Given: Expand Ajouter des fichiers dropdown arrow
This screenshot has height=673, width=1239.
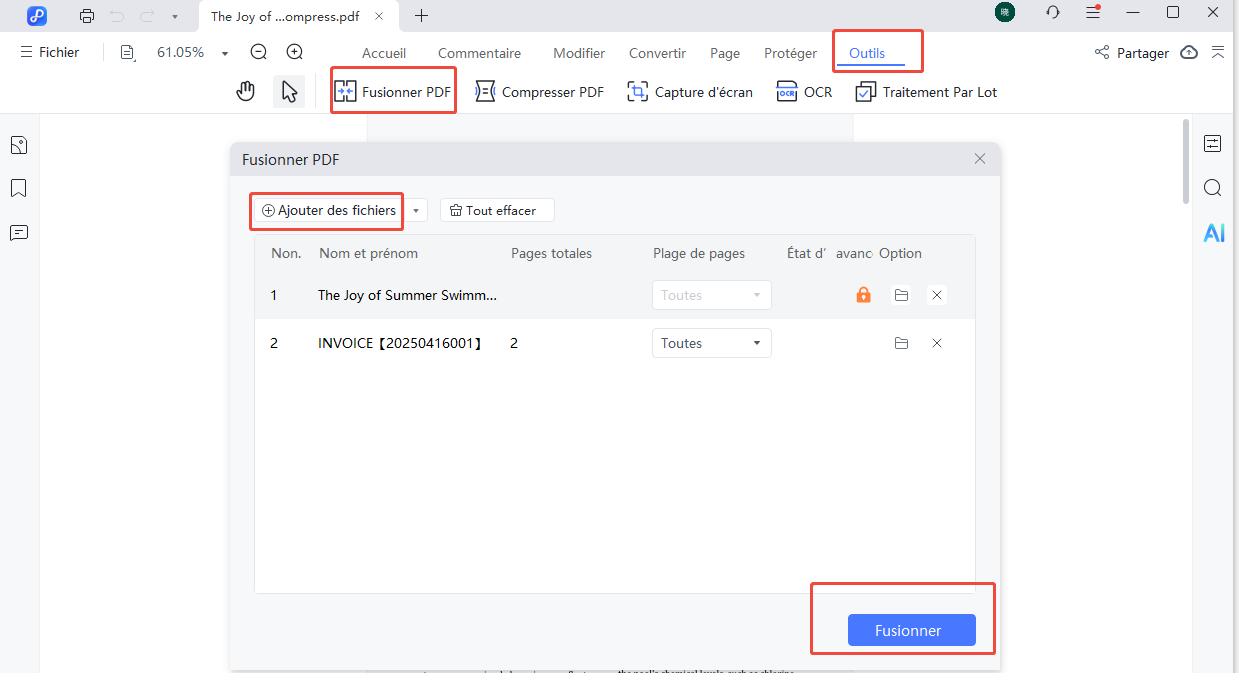Looking at the screenshot, I should coord(417,211).
